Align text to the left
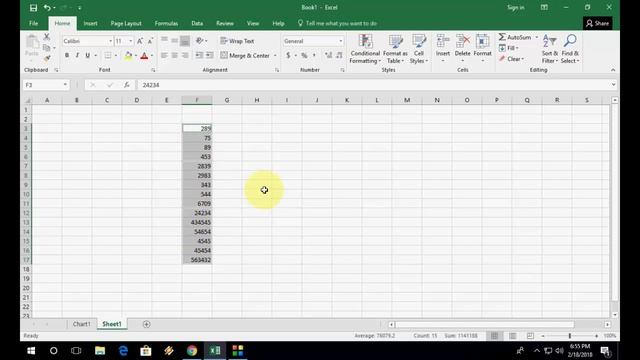640x360 pixels. click(x=164, y=56)
